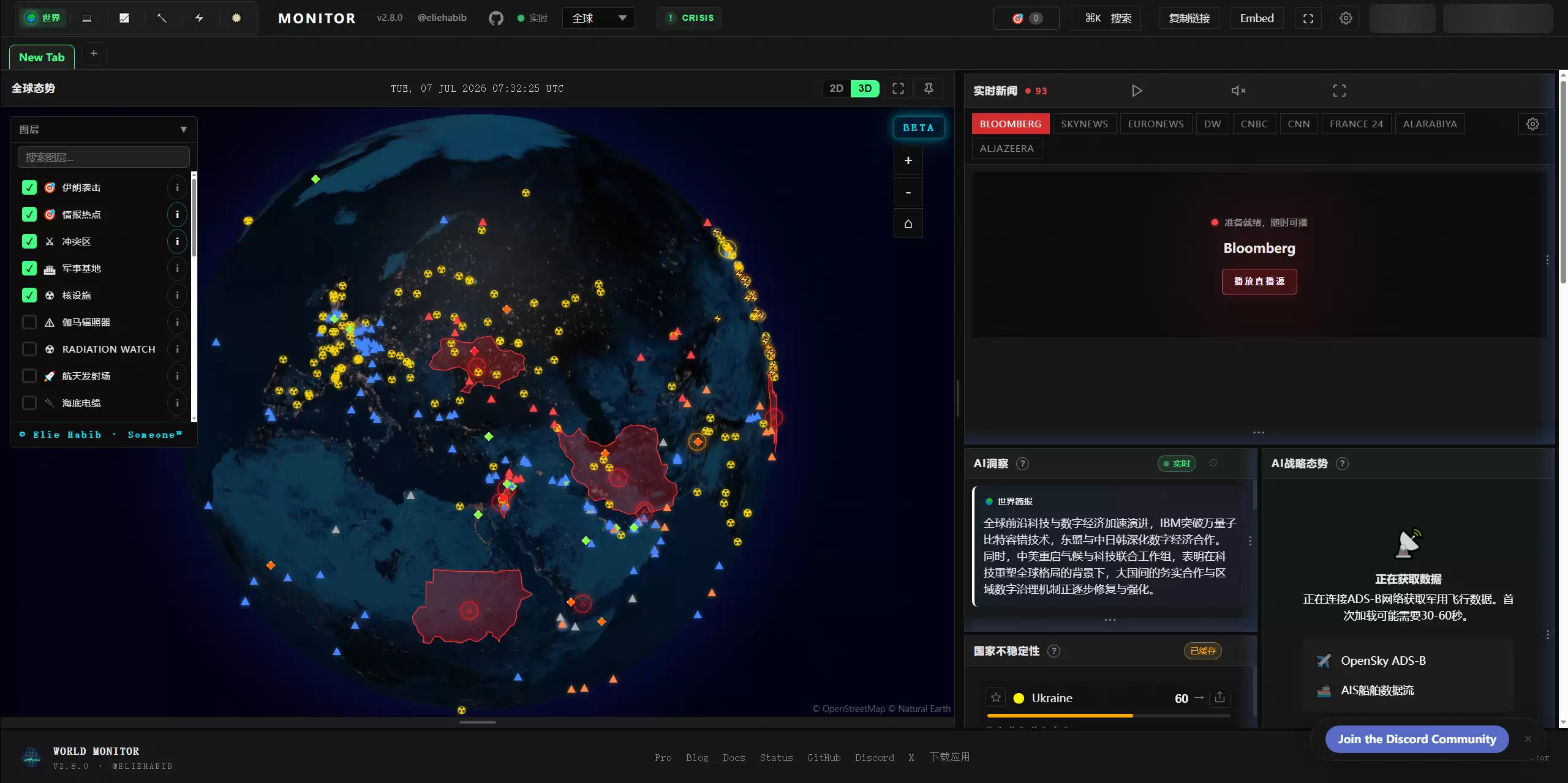Image resolution: width=1568 pixels, height=783 pixels.
Task: Open the global region dropdown
Action: pyautogui.click(x=598, y=18)
